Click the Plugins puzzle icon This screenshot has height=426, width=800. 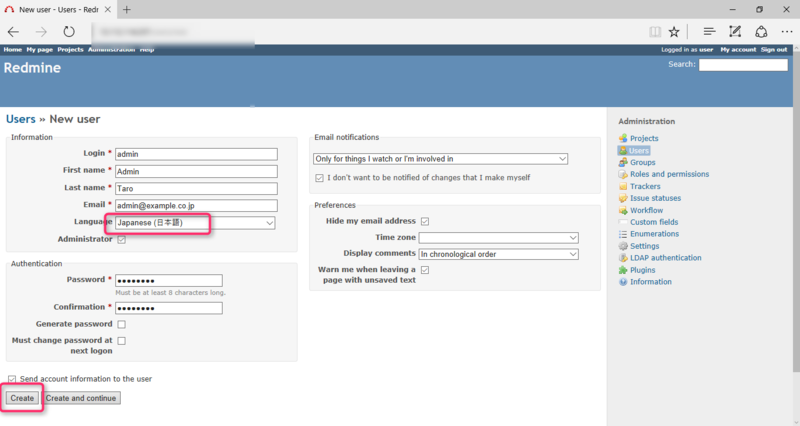623,270
